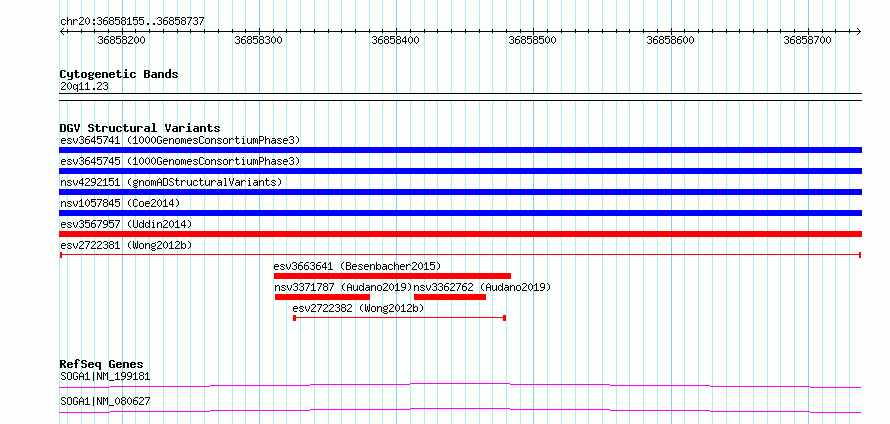Screen dimensions: 890x424
Task: Select the RefSeq Genes track title
Action: point(102,364)
